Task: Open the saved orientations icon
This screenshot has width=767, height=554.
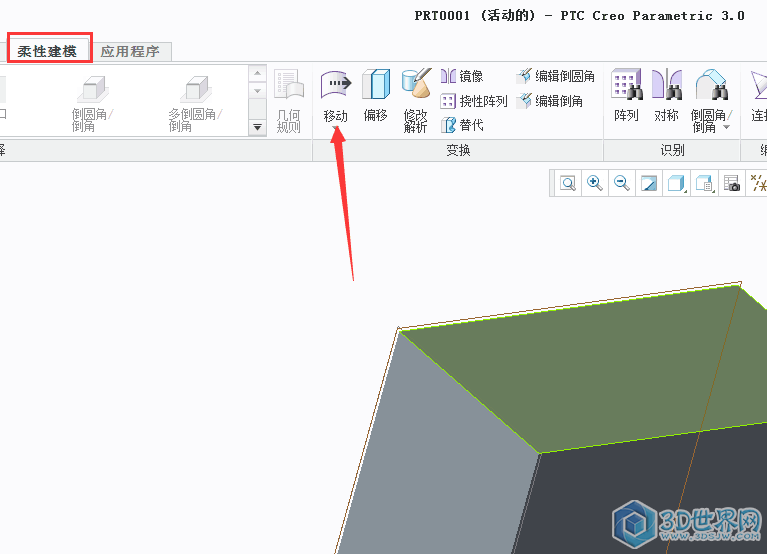Action: pos(704,184)
